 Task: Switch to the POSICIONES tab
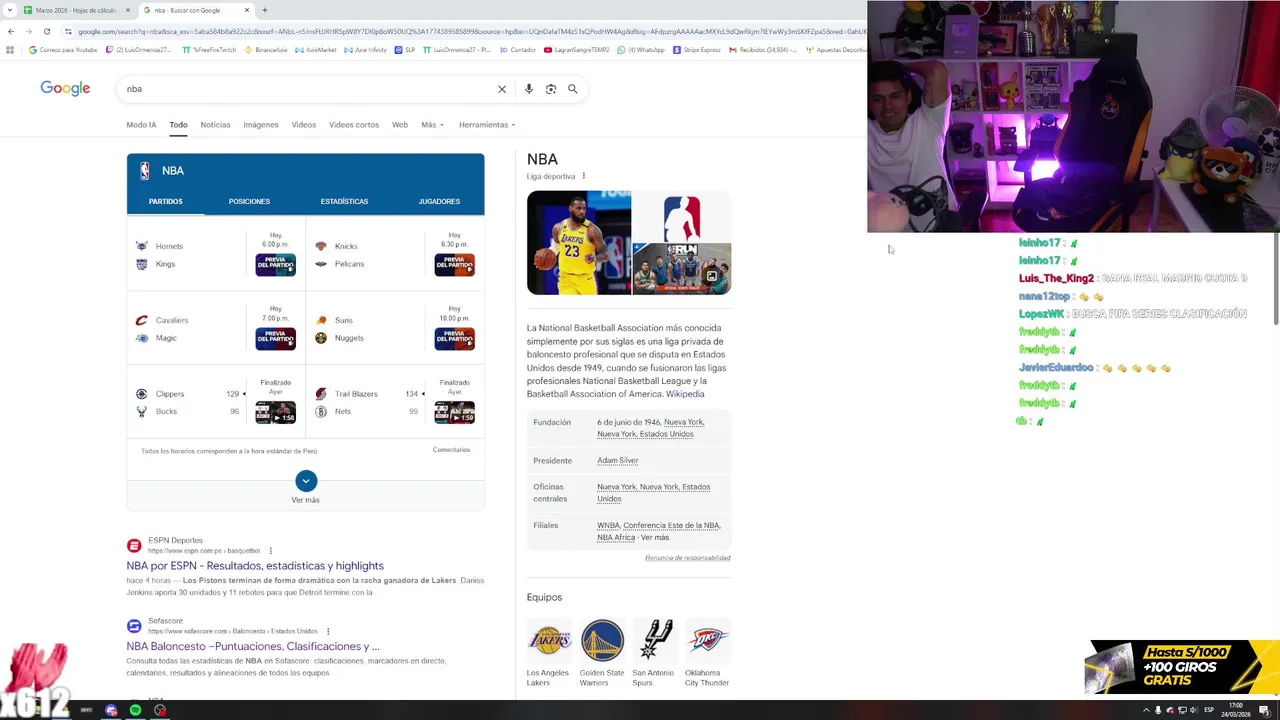[x=249, y=201]
